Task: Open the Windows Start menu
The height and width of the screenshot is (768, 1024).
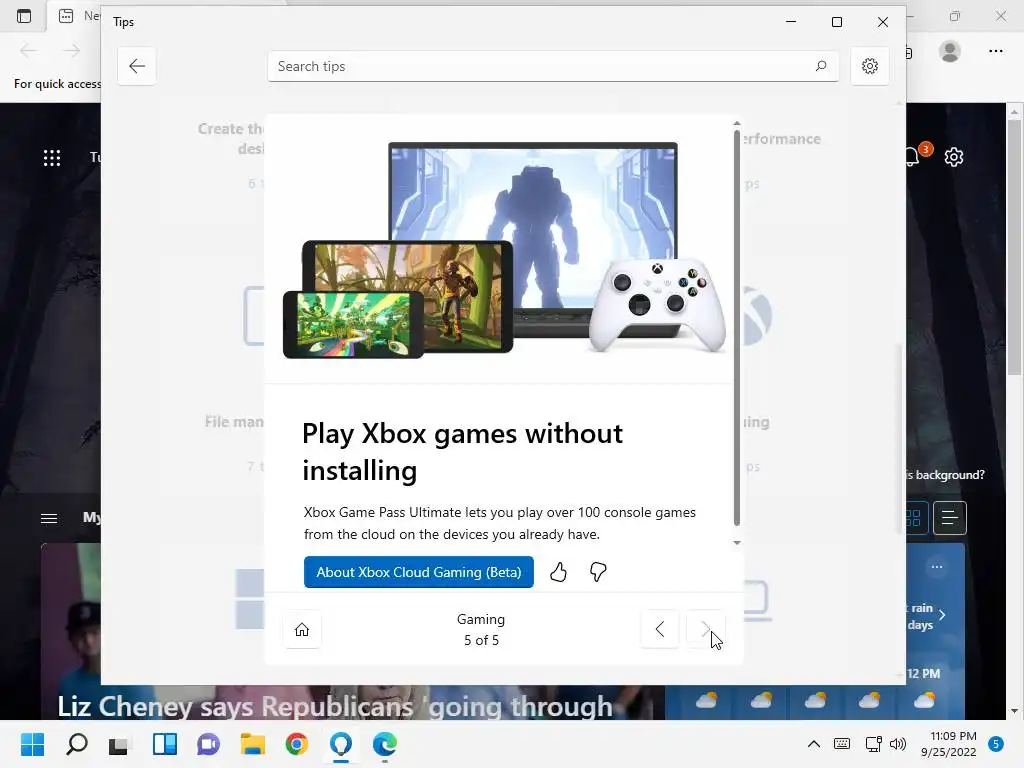Action: click(x=32, y=744)
